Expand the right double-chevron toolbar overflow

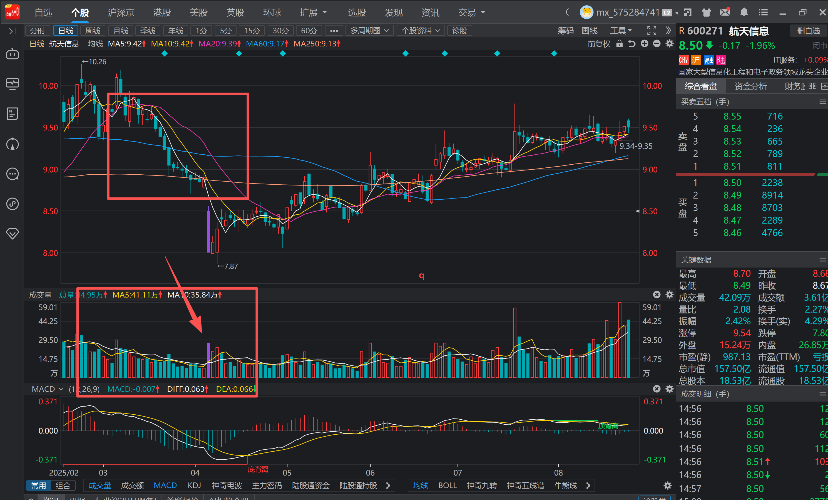[x=669, y=31]
